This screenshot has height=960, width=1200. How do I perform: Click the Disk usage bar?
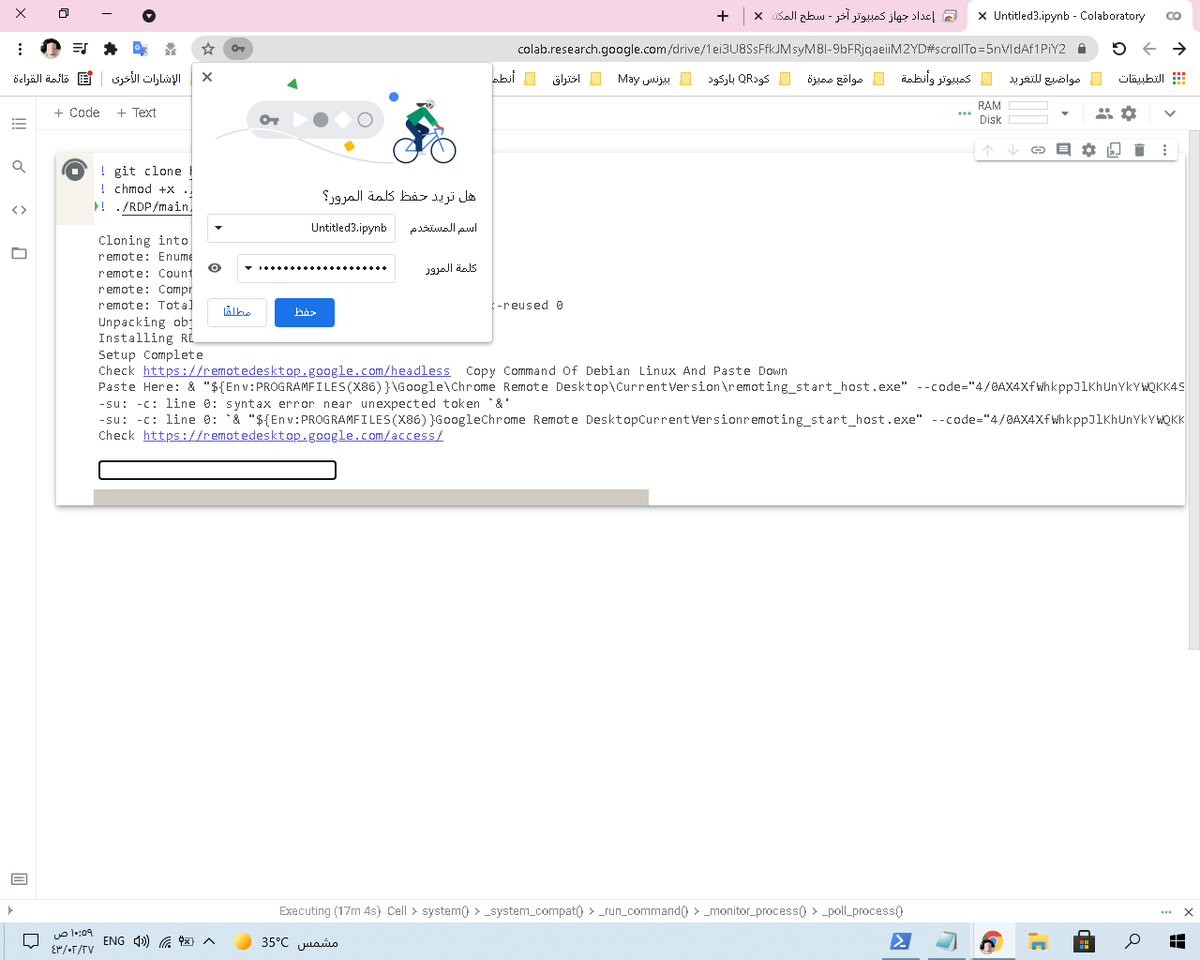tap(1028, 120)
